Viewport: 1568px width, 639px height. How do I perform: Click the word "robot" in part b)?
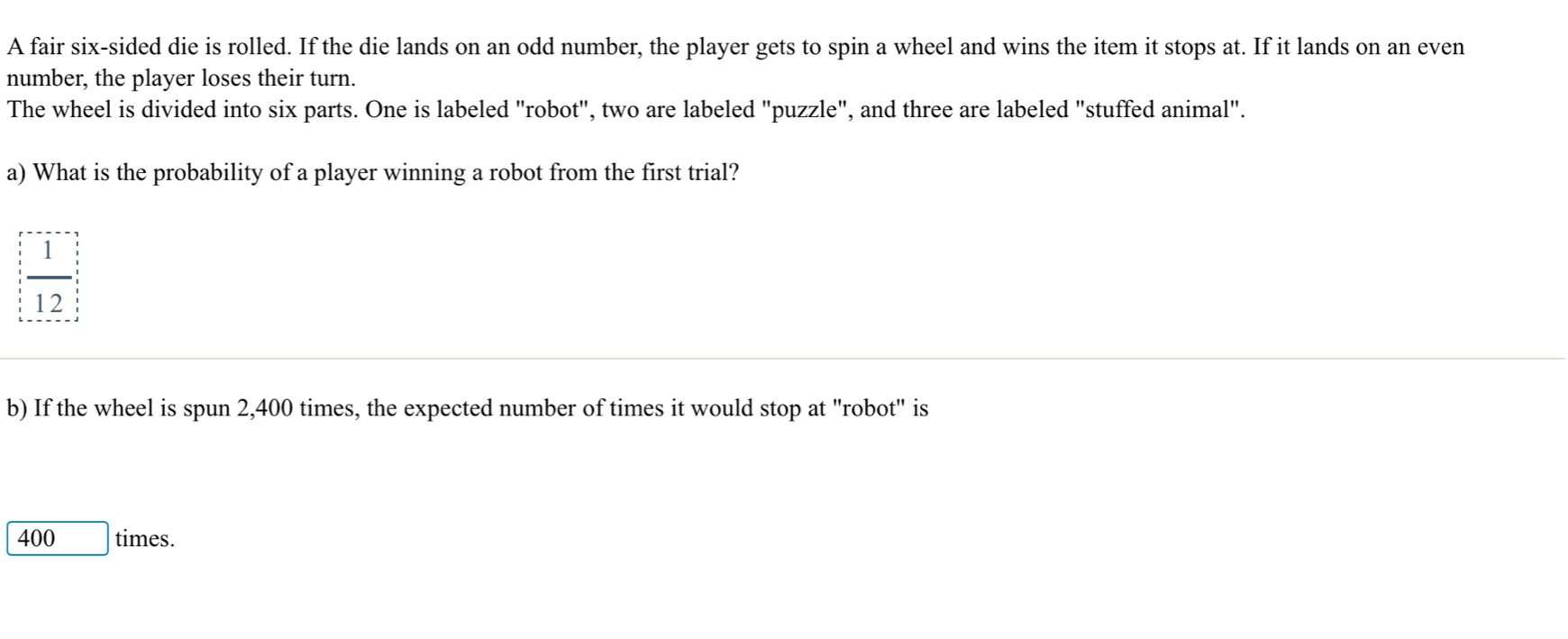tap(870, 408)
